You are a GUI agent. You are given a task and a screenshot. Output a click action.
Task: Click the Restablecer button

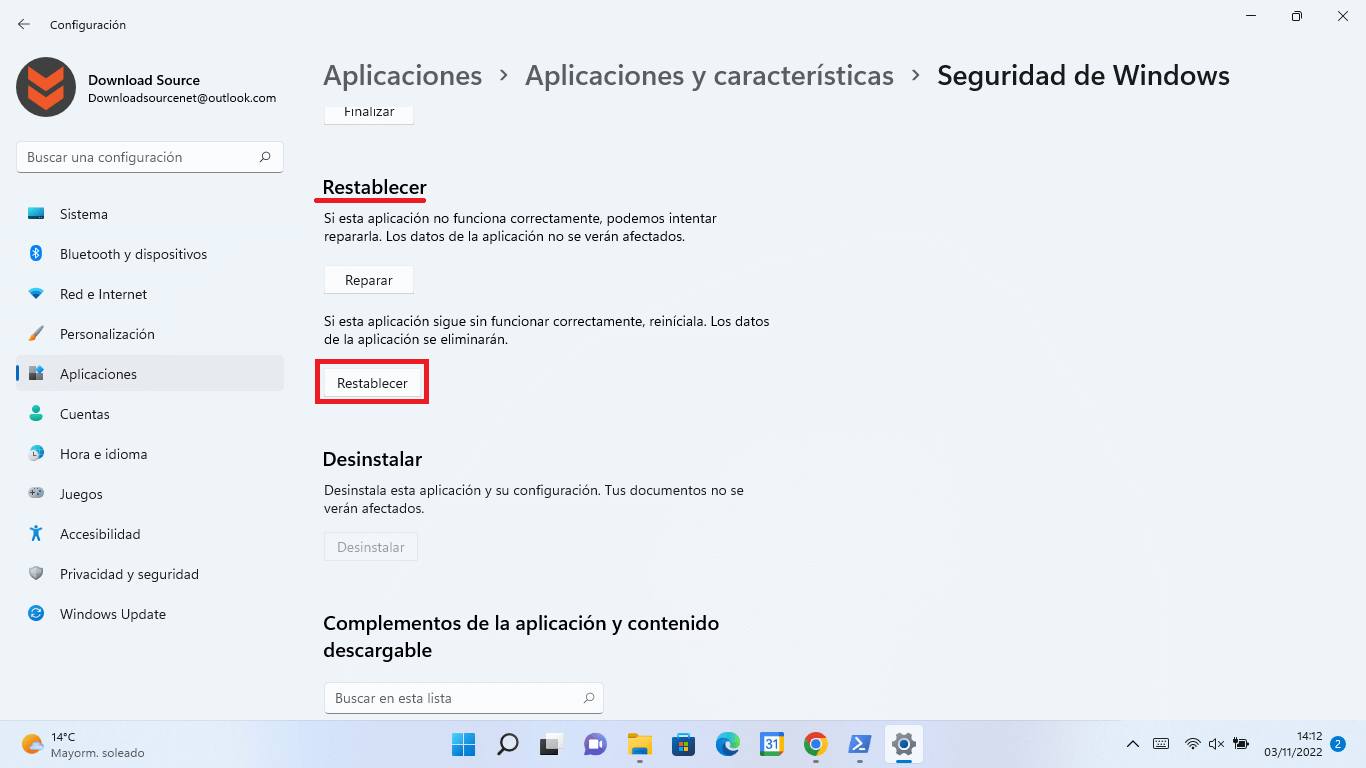tap(372, 383)
